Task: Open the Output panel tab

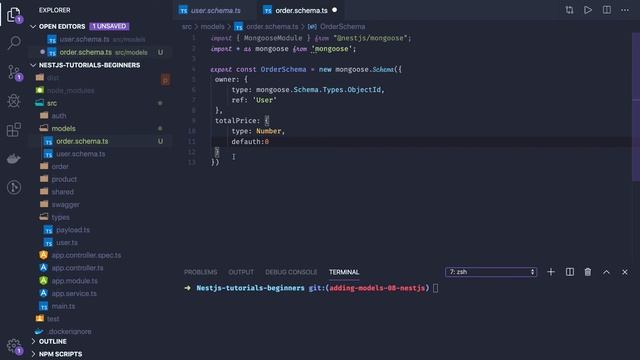Action: [241, 272]
